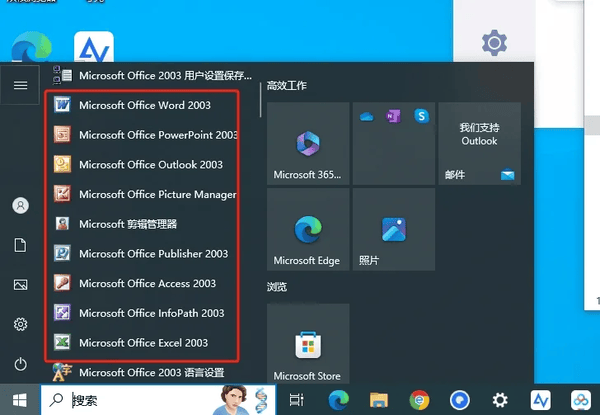Click the 高效工作 group heading
This screenshot has width=600, height=415.
(287, 86)
